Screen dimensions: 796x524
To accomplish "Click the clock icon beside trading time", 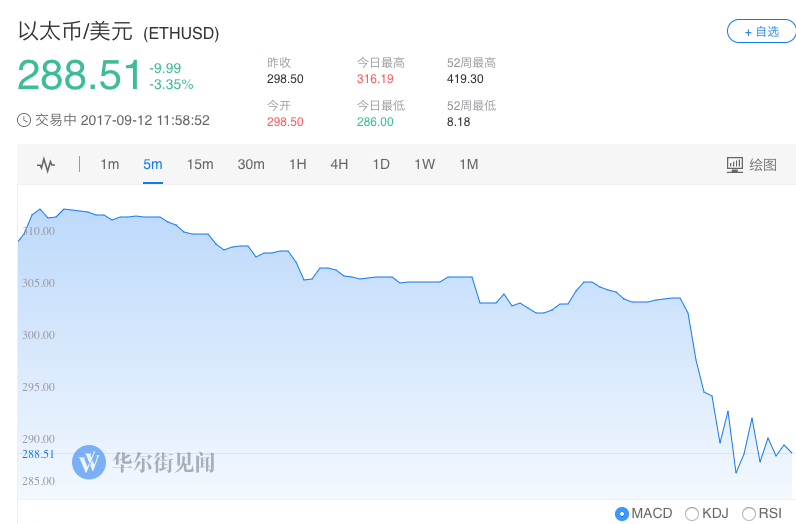I will coord(24,120).
